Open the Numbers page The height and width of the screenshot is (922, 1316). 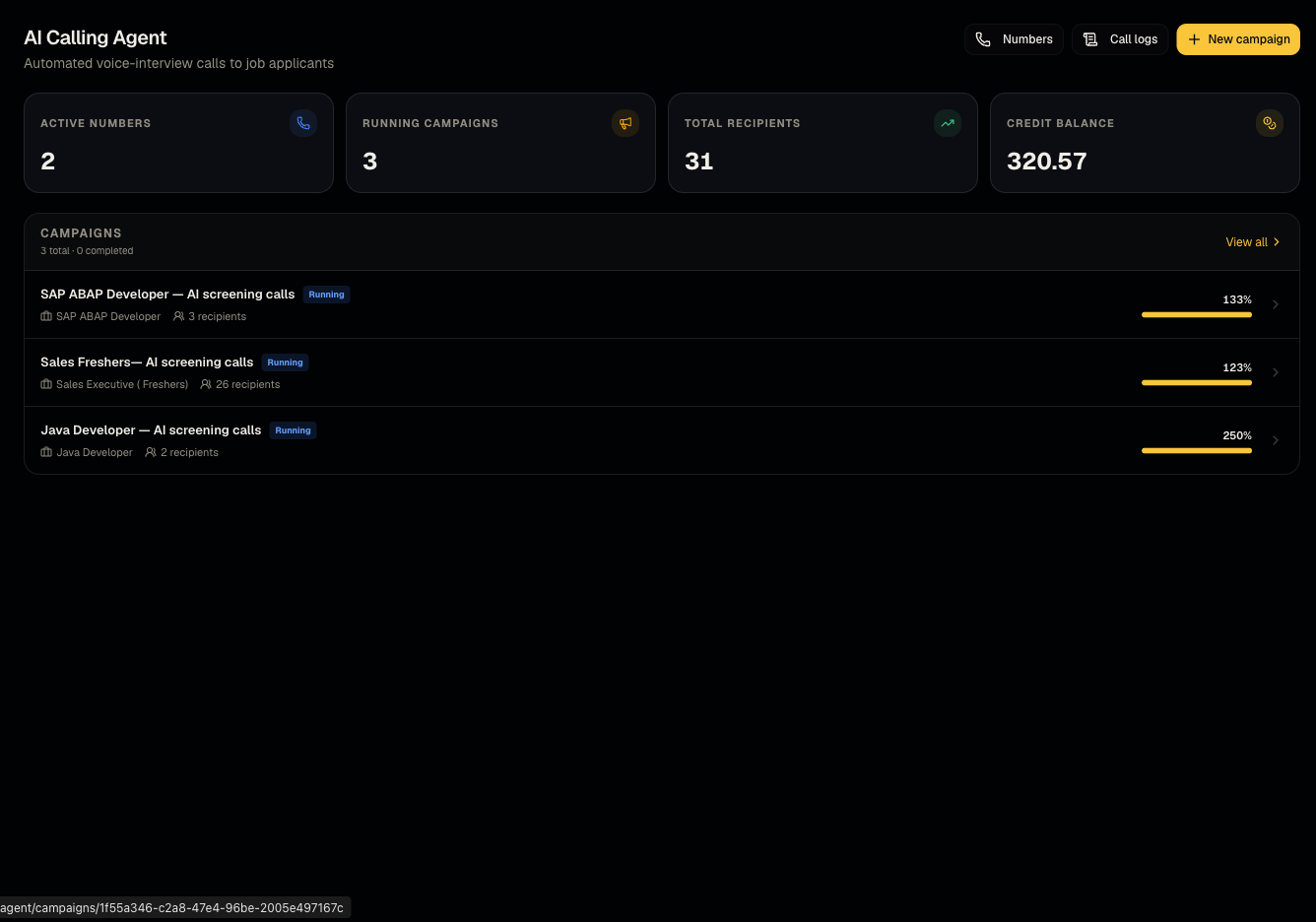1014,39
